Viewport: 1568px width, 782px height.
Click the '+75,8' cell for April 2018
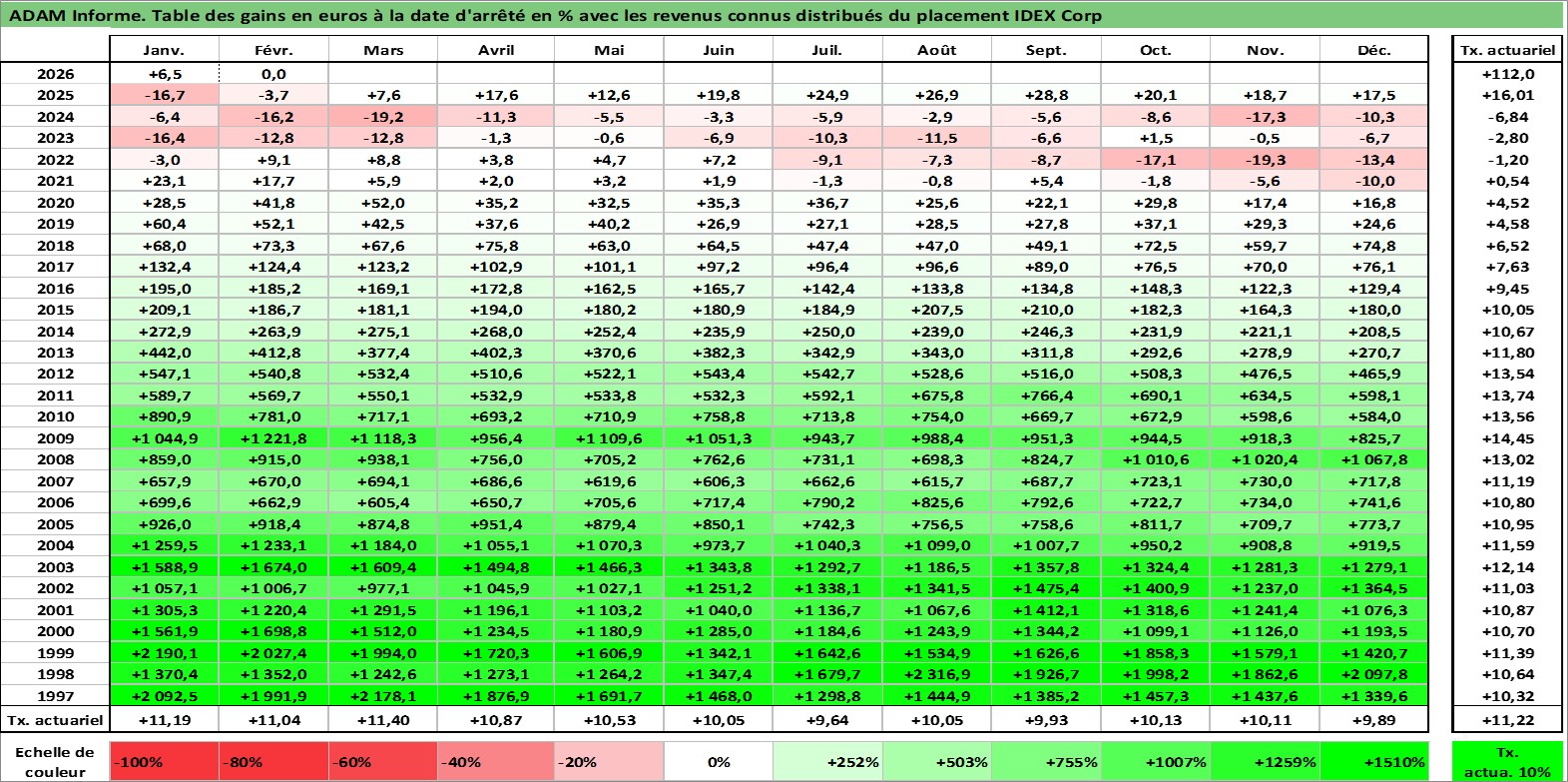496,246
